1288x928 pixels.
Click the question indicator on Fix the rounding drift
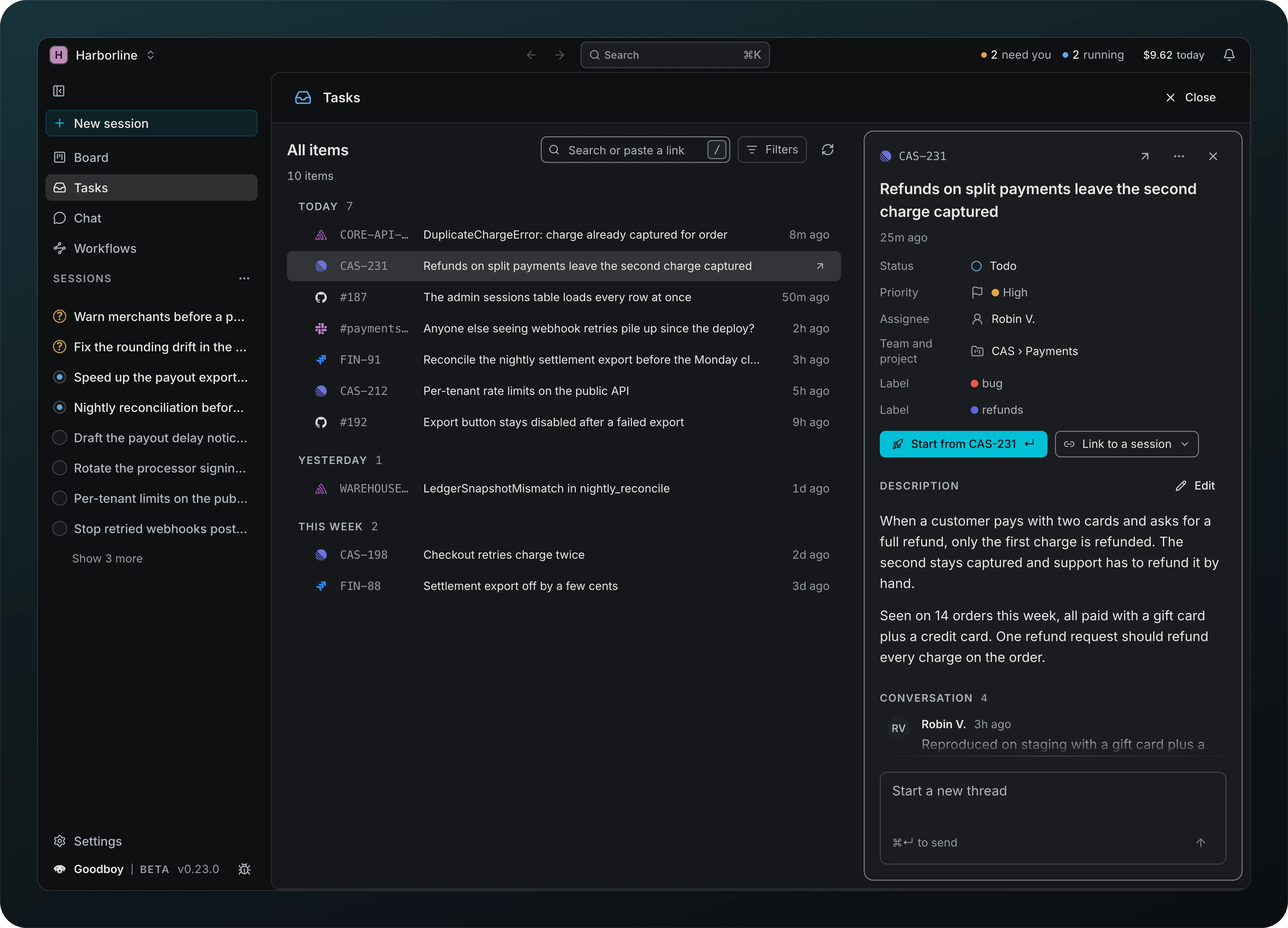[x=59, y=347]
